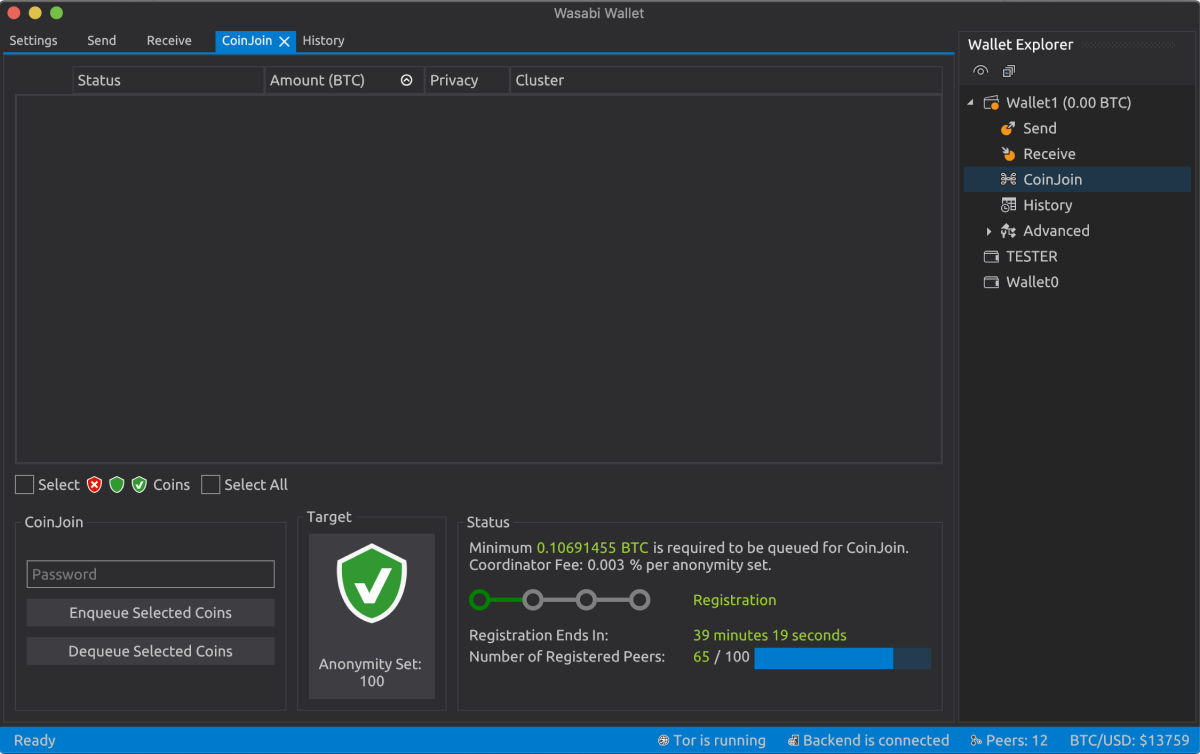The image size is (1200, 754).
Task: Sort by Amount (BTC) column arrow
Action: pyautogui.click(x=406, y=81)
